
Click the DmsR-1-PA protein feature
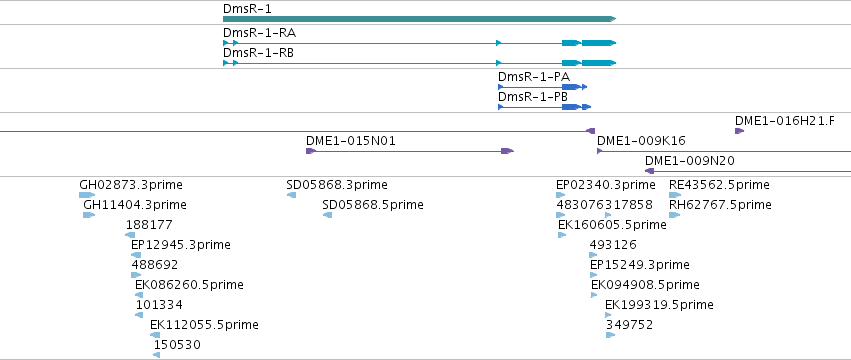tap(543, 87)
